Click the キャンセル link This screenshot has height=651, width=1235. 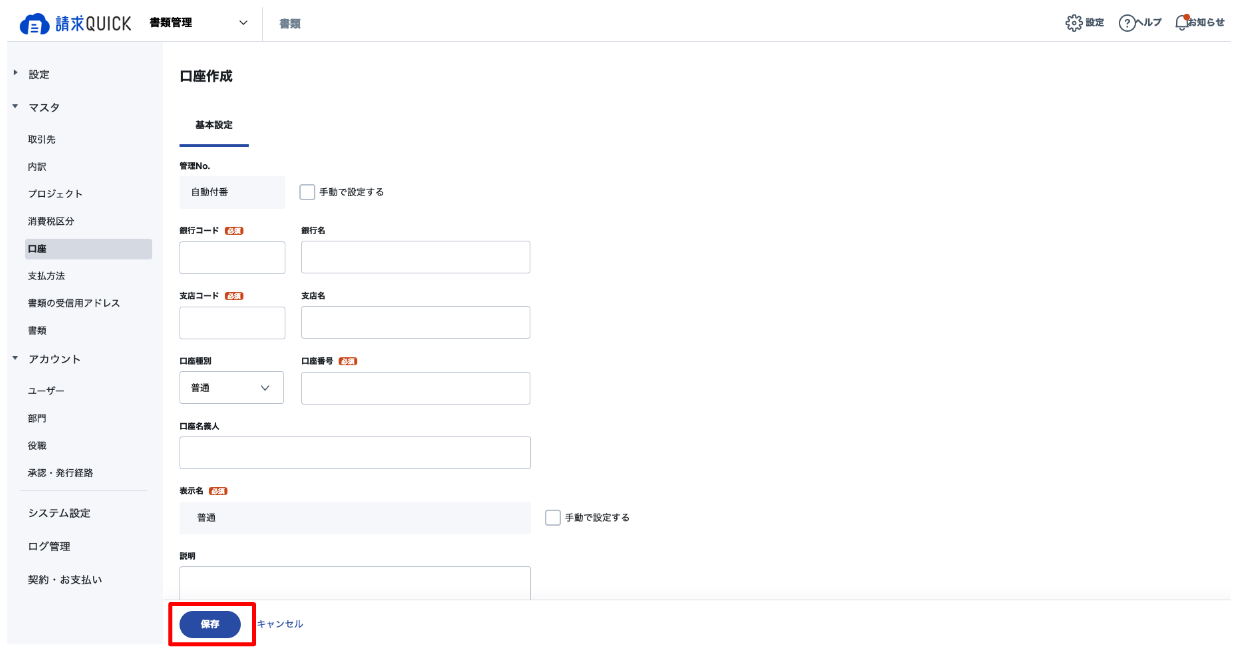(x=280, y=624)
